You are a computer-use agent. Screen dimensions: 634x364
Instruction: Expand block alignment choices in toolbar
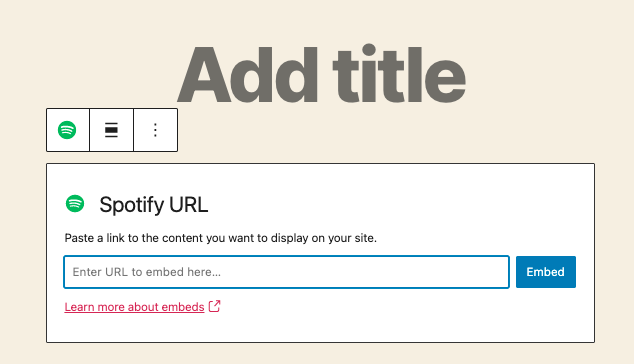pos(111,130)
